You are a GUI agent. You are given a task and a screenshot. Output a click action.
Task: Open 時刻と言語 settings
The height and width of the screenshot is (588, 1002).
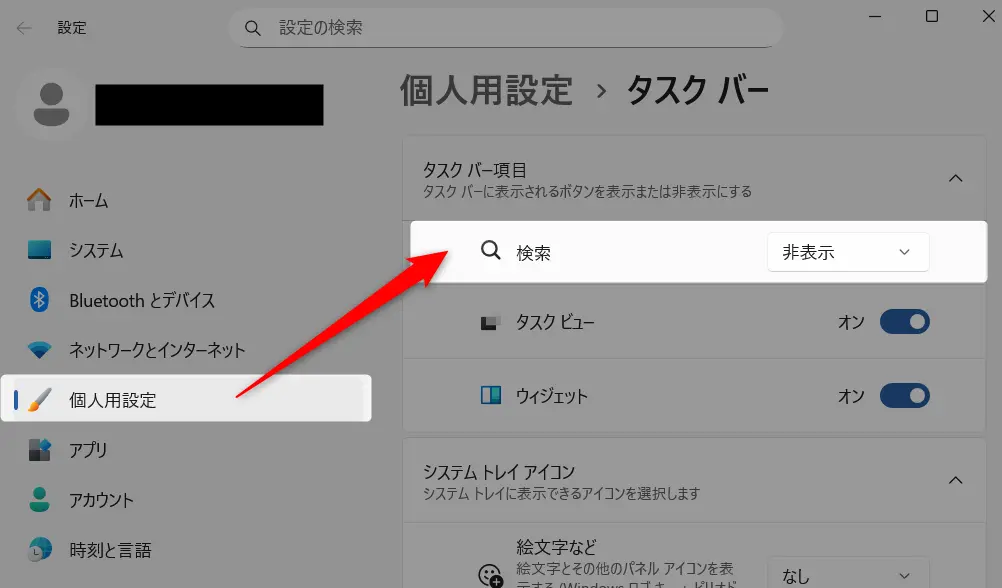pyautogui.click(x=38, y=549)
